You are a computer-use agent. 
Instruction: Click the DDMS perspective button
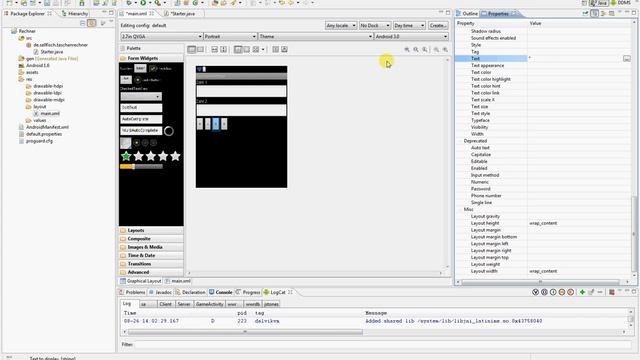[x=621, y=3]
